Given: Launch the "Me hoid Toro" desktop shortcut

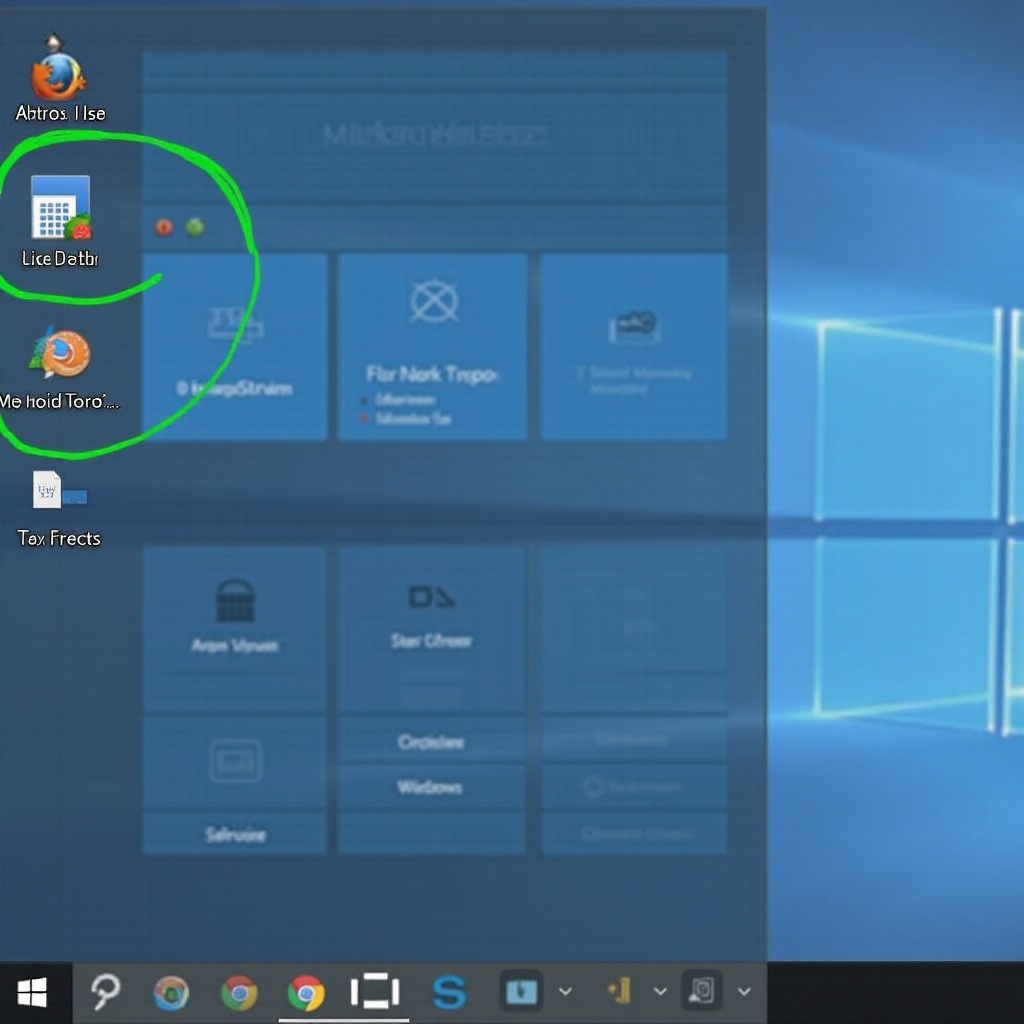Looking at the screenshot, I should [60, 355].
